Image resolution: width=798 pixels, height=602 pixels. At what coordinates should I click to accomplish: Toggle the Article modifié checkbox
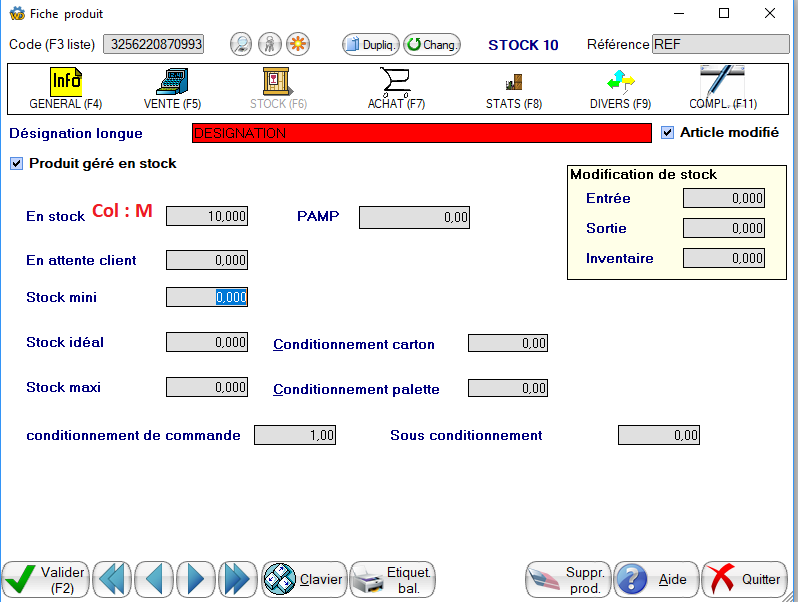coord(669,132)
